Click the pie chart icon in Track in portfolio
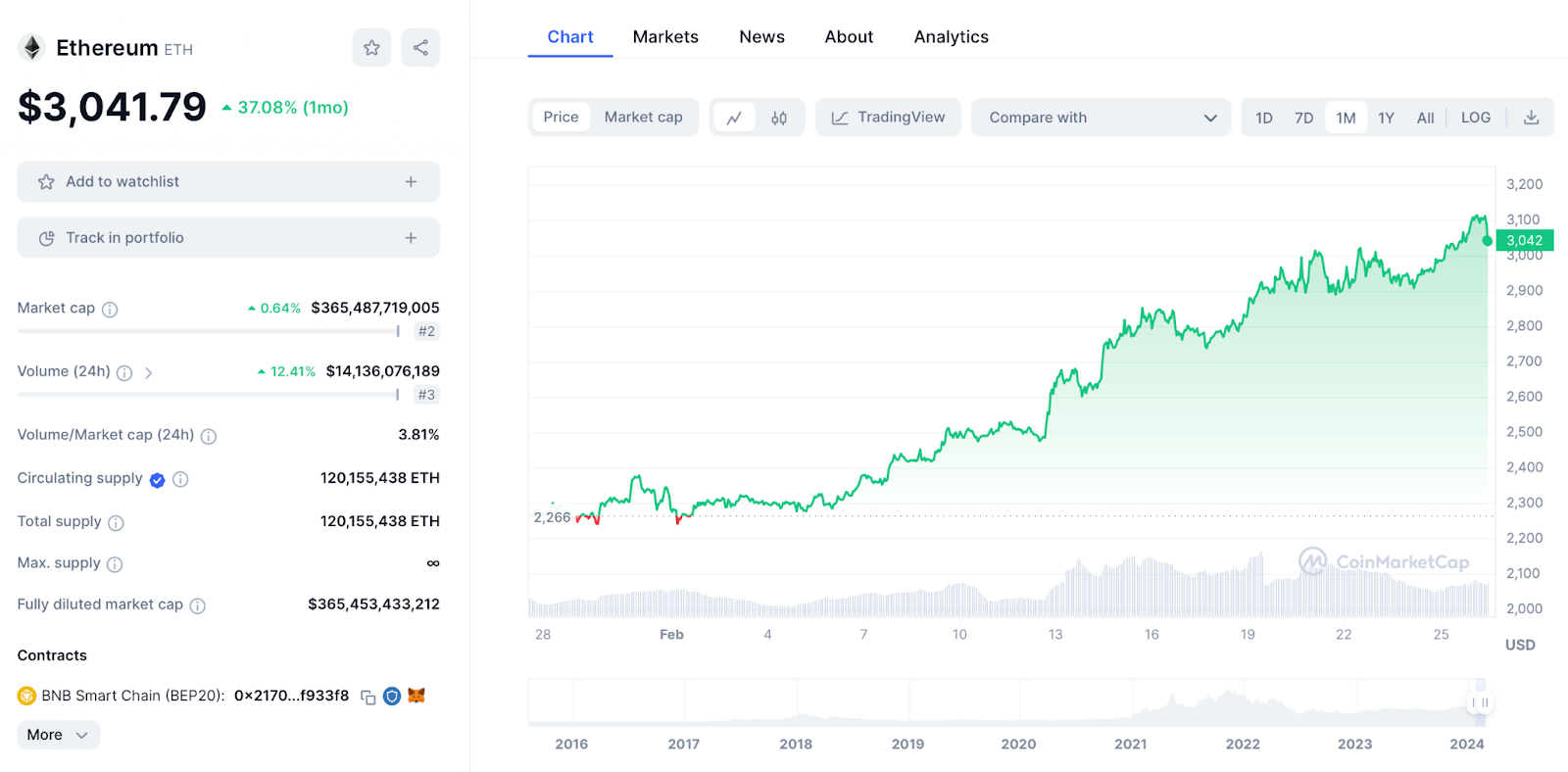 46,238
